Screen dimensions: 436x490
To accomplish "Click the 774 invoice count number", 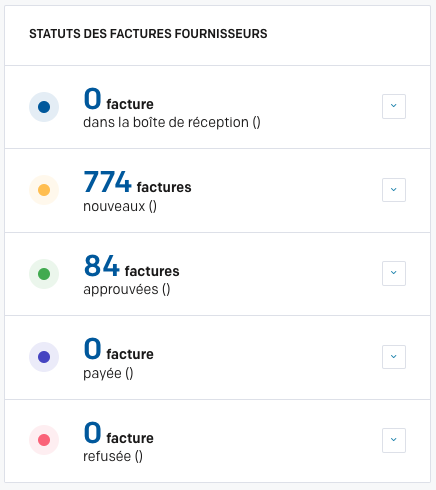I will (x=107, y=182).
